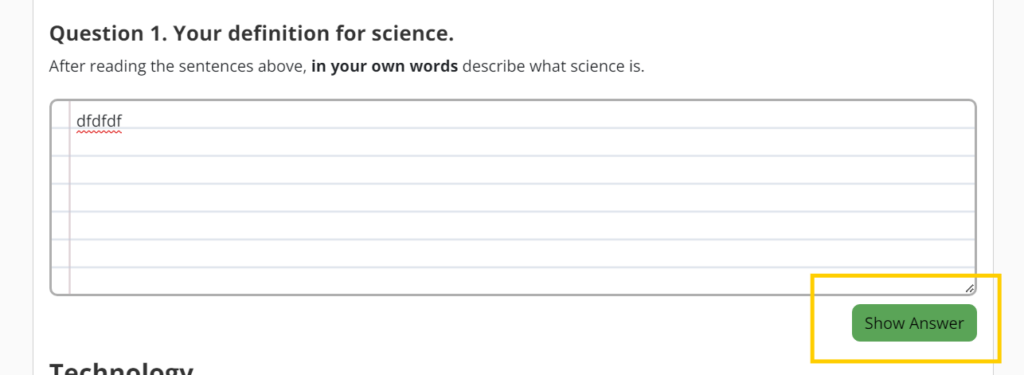Place cursor on the third ruled line
The width and height of the screenshot is (1024, 375).
click(522, 171)
